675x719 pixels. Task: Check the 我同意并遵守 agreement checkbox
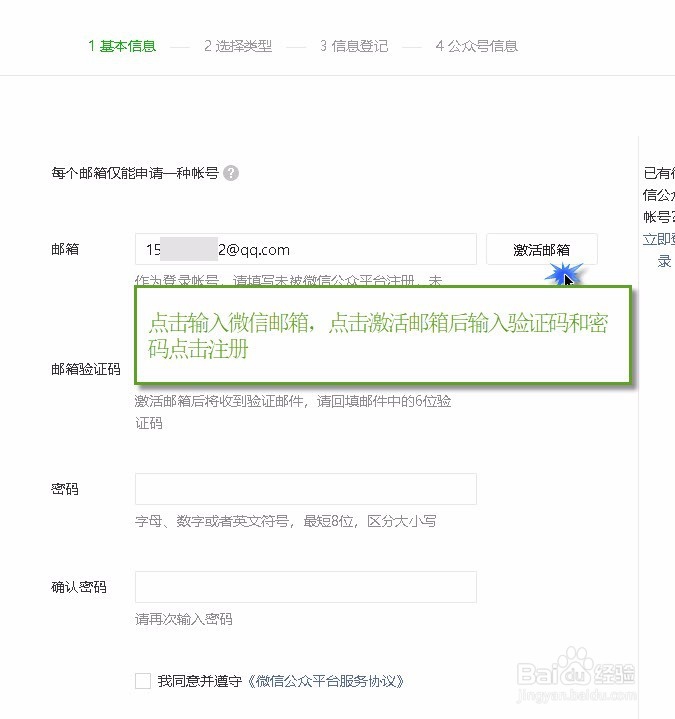[143, 681]
